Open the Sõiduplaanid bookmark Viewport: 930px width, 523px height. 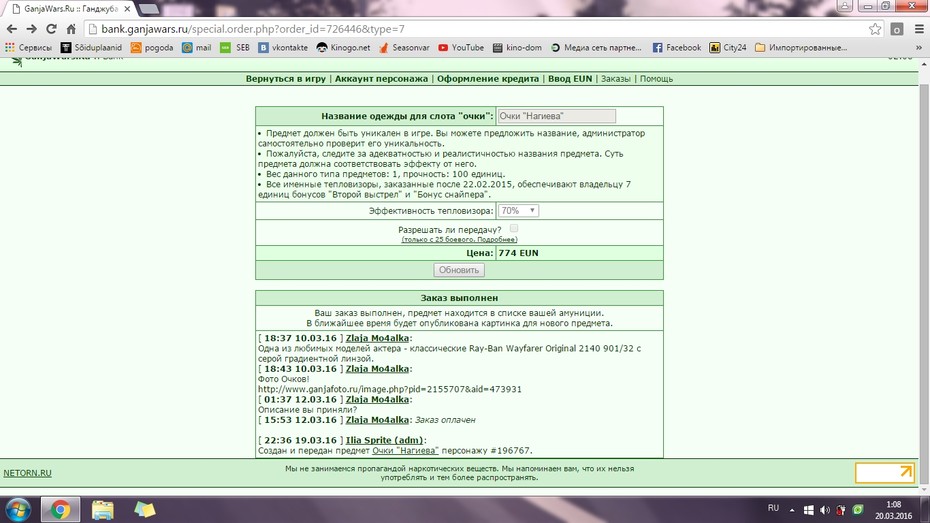click(x=91, y=47)
